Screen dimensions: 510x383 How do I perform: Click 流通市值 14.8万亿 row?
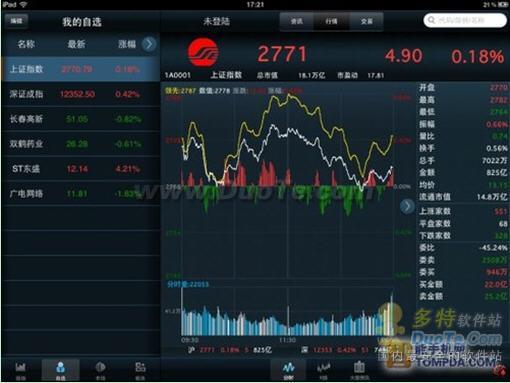(x=463, y=197)
